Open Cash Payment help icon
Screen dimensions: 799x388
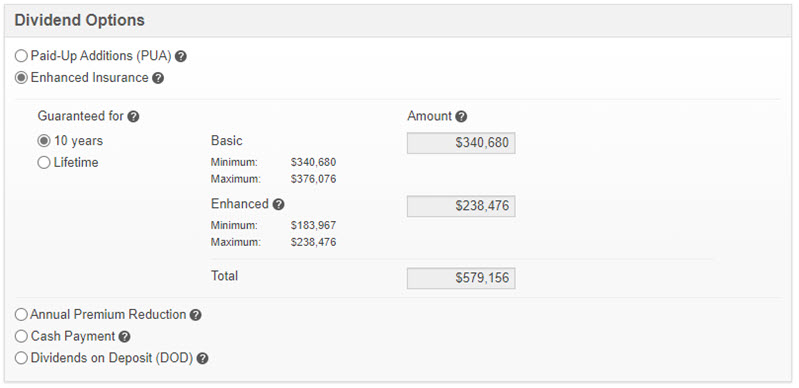click(x=124, y=337)
